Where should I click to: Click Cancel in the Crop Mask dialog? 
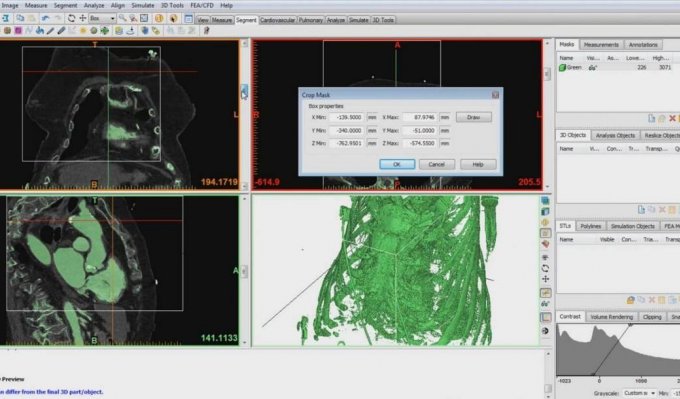(436, 164)
